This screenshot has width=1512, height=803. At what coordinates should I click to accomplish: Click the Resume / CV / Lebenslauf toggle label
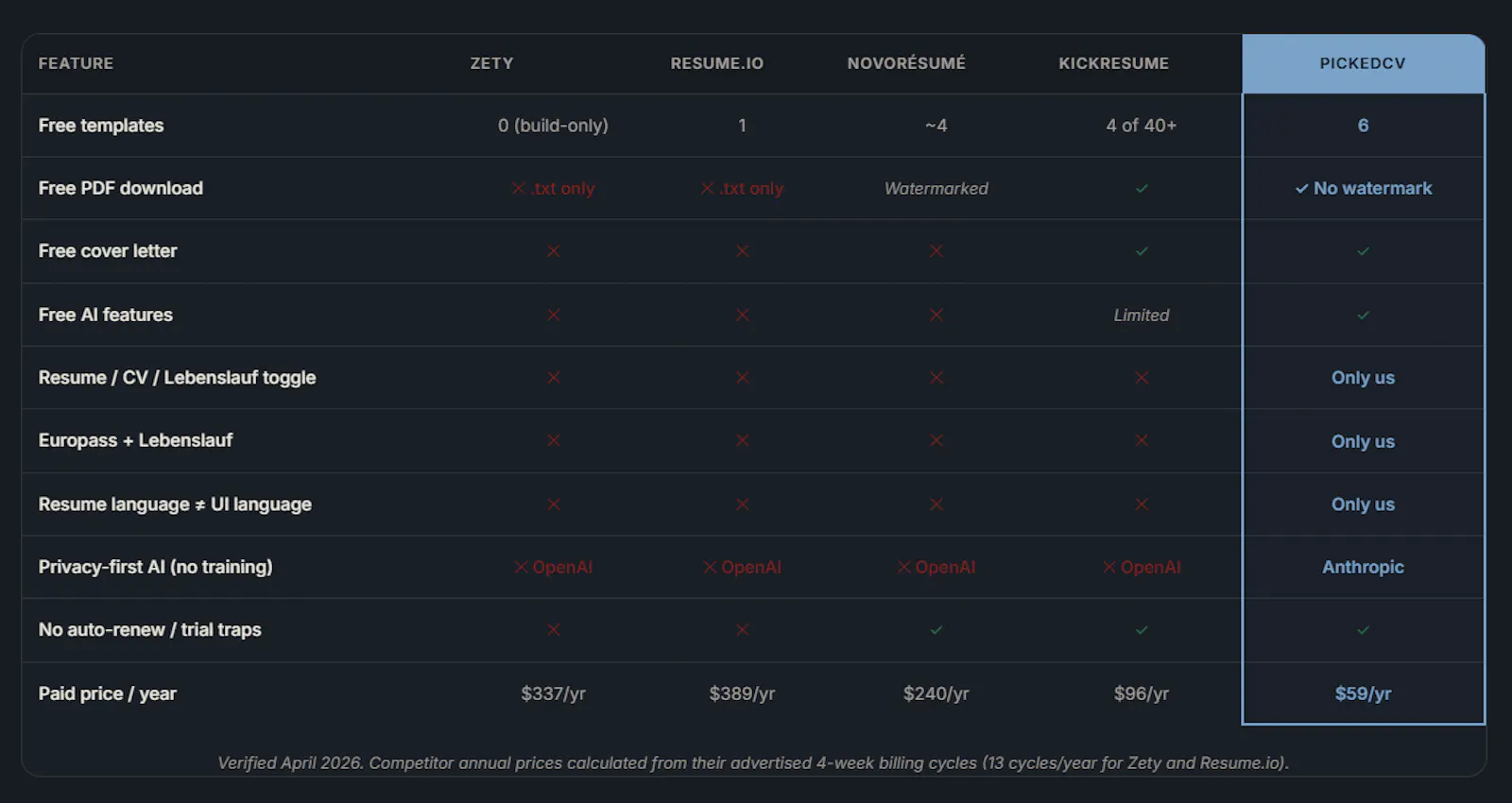coord(178,378)
